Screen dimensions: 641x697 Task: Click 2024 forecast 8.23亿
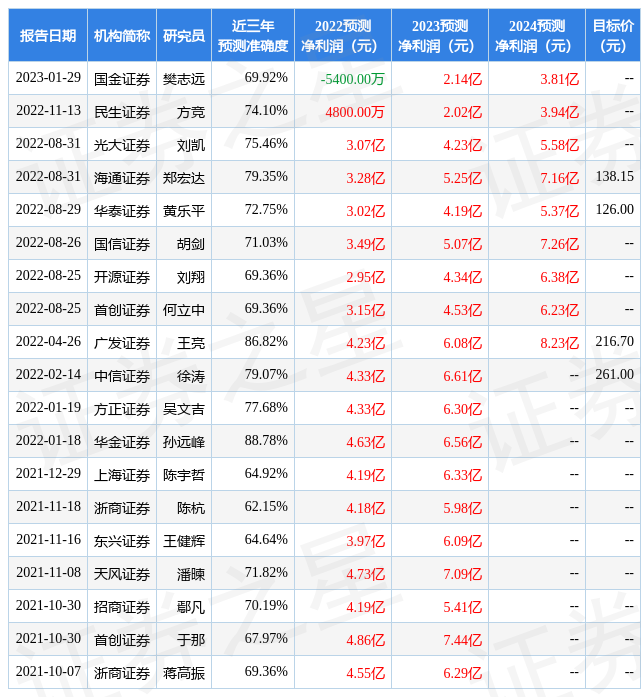pos(560,343)
